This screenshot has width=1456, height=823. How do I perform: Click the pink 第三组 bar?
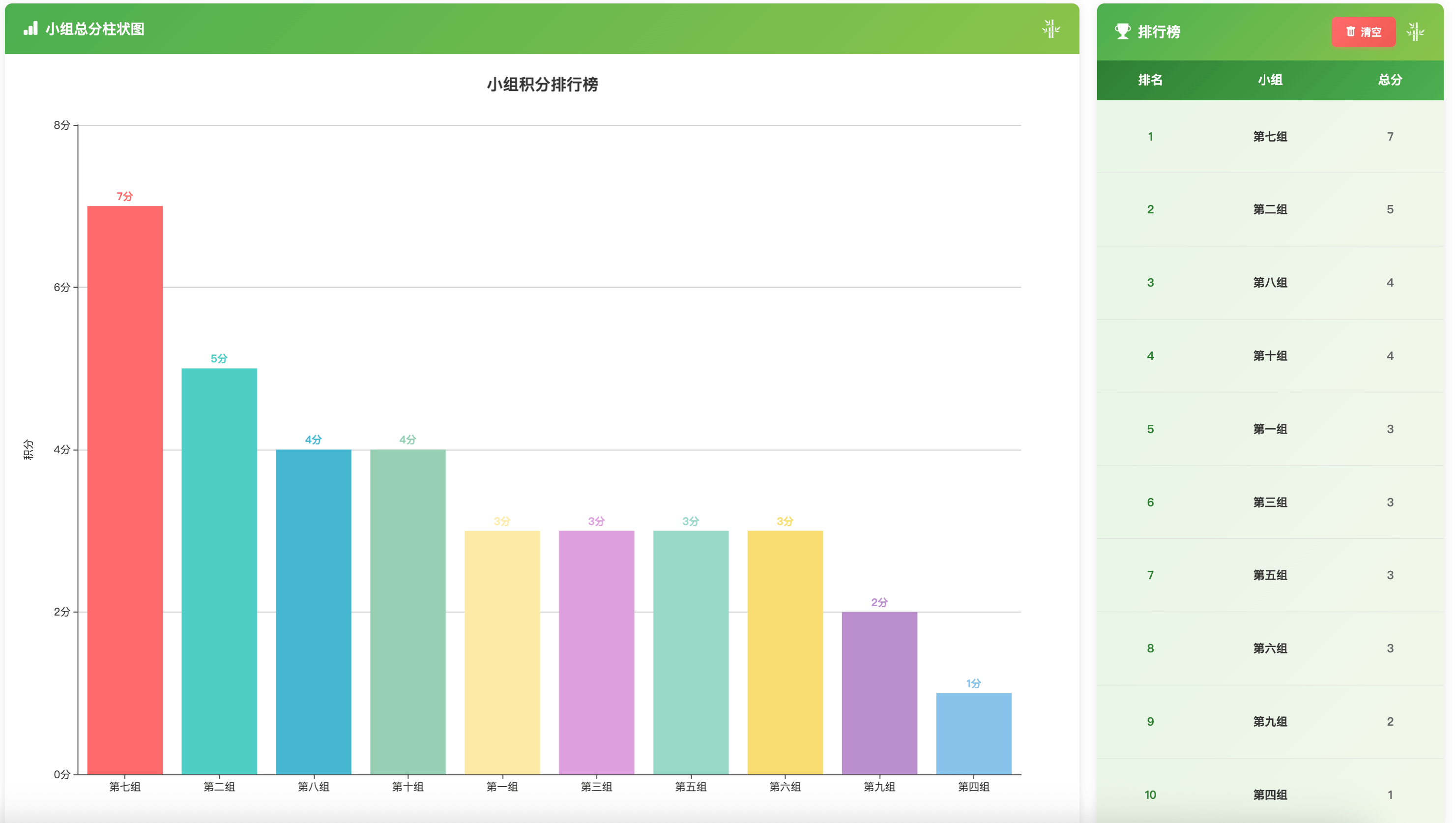tap(596, 652)
